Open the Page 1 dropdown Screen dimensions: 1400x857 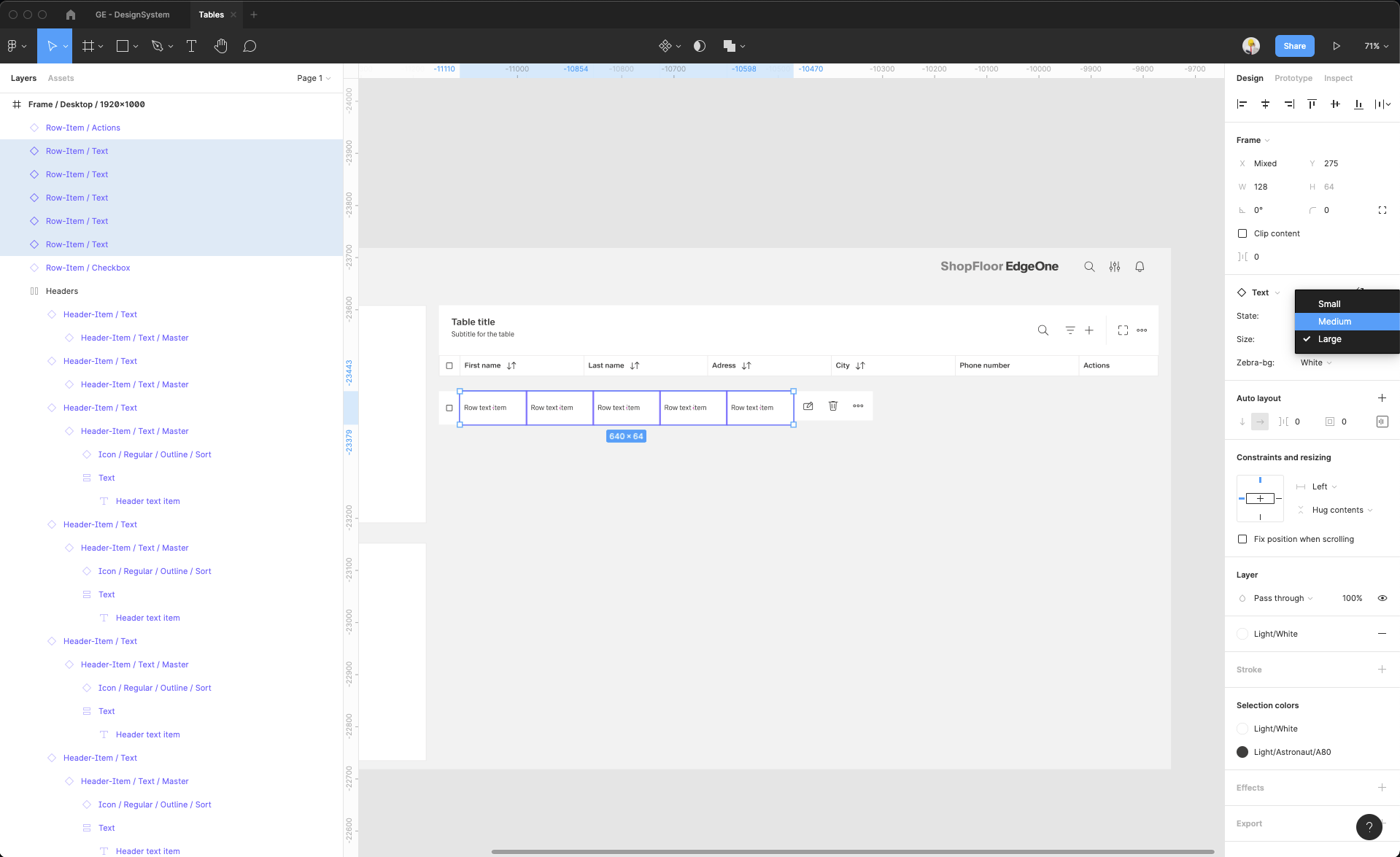(x=314, y=78)
